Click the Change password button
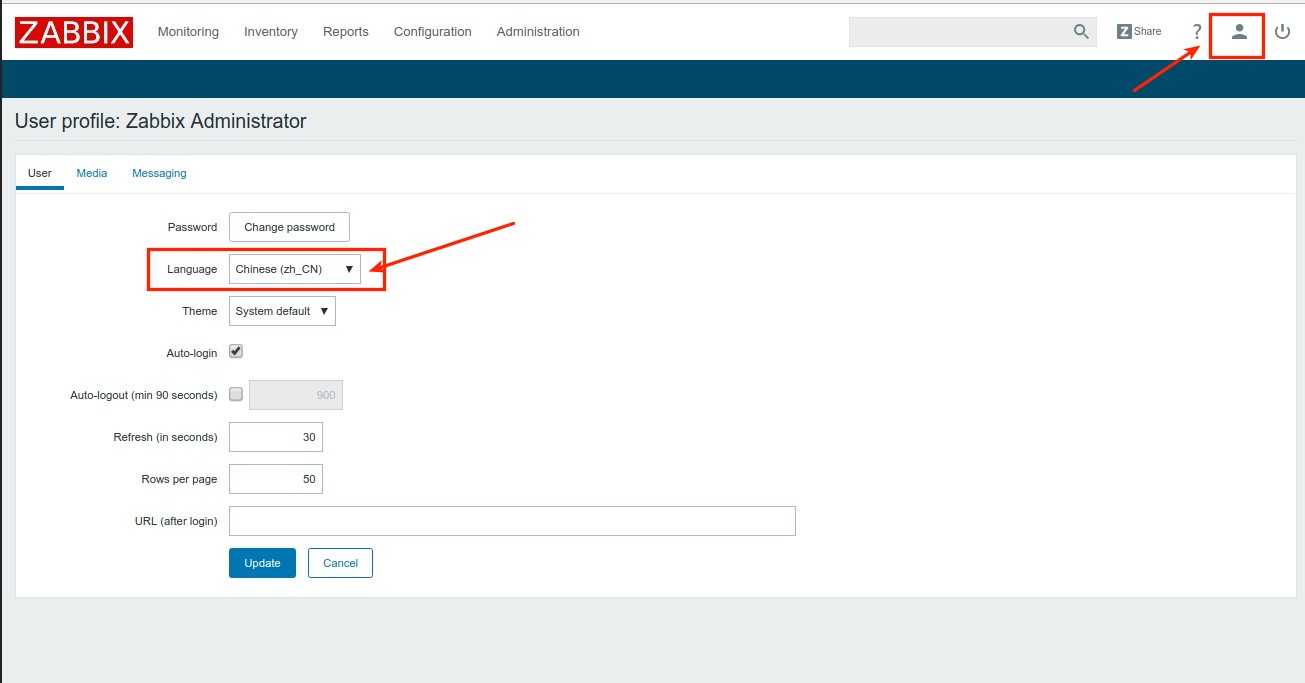The image size is (1305, 683). tap(289, 227)
